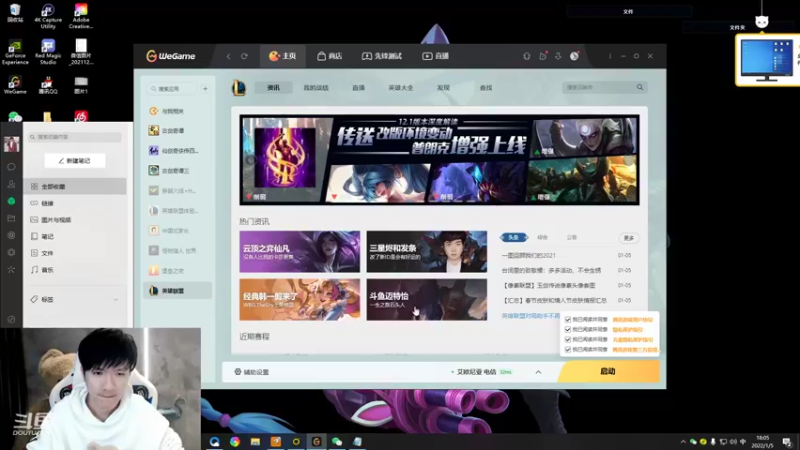Viewport: 800px width, 450px height.
Task: Click the shield icon in WeGame top bar
Action: pyautogui.click(x=527, y=56)
